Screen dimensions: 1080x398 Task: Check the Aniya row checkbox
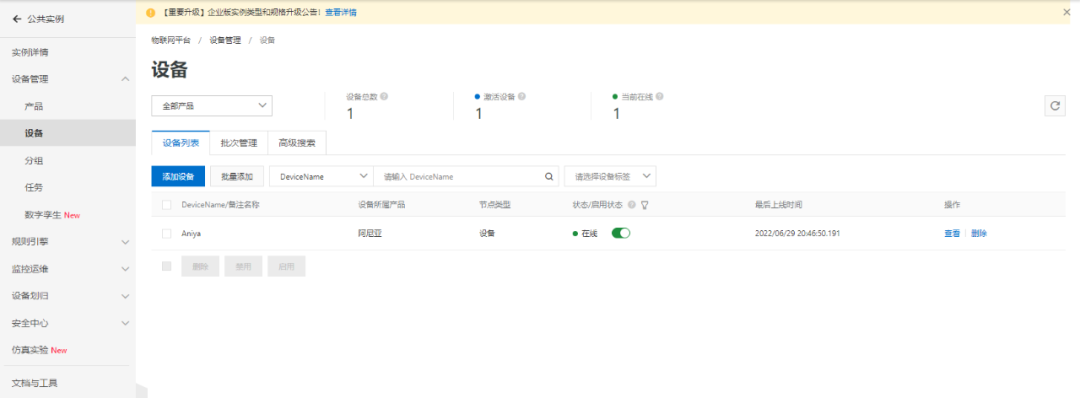[x=167, y=233]
